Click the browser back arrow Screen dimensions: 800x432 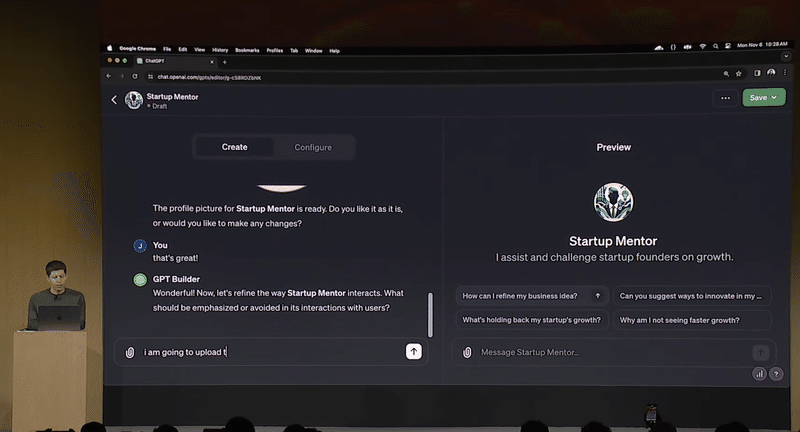[109, 76]
